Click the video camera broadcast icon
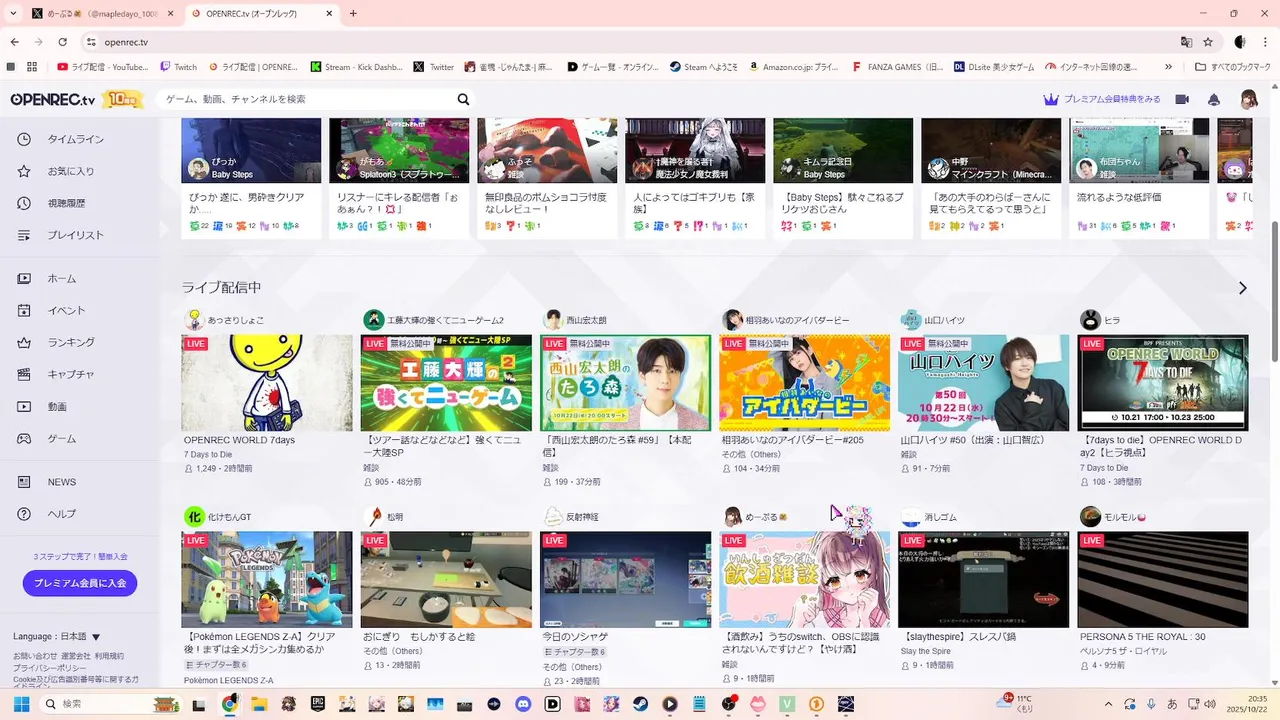 1182,99
